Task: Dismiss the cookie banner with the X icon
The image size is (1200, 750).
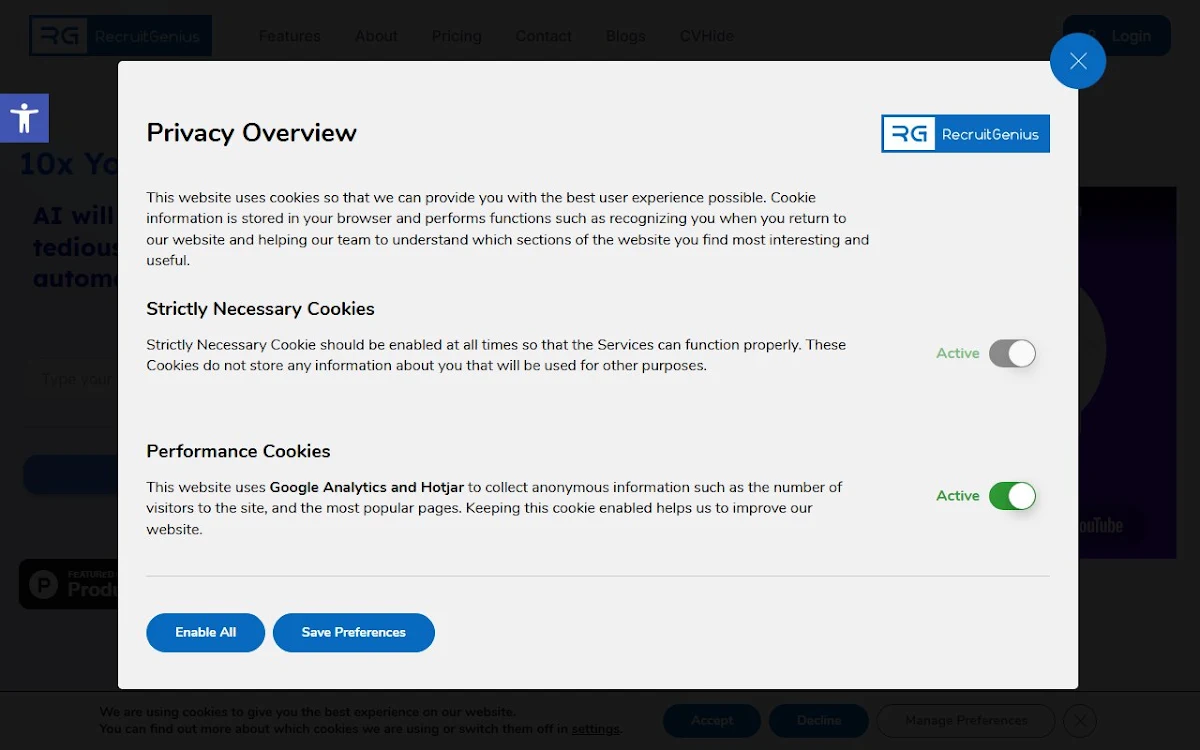Action: 1080,720
